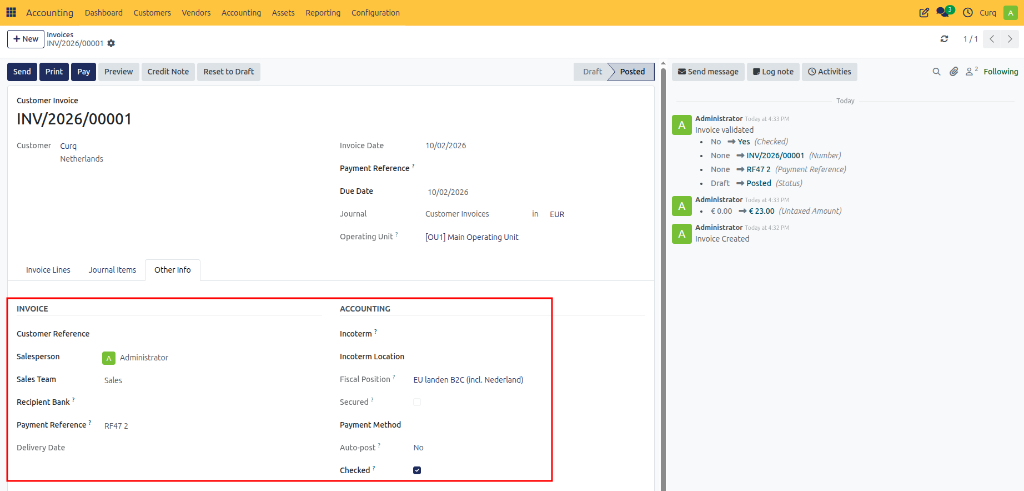The height and width of the screenshot is (491, 1024).
Task: Open the Reporting menu
Action: 323,13
